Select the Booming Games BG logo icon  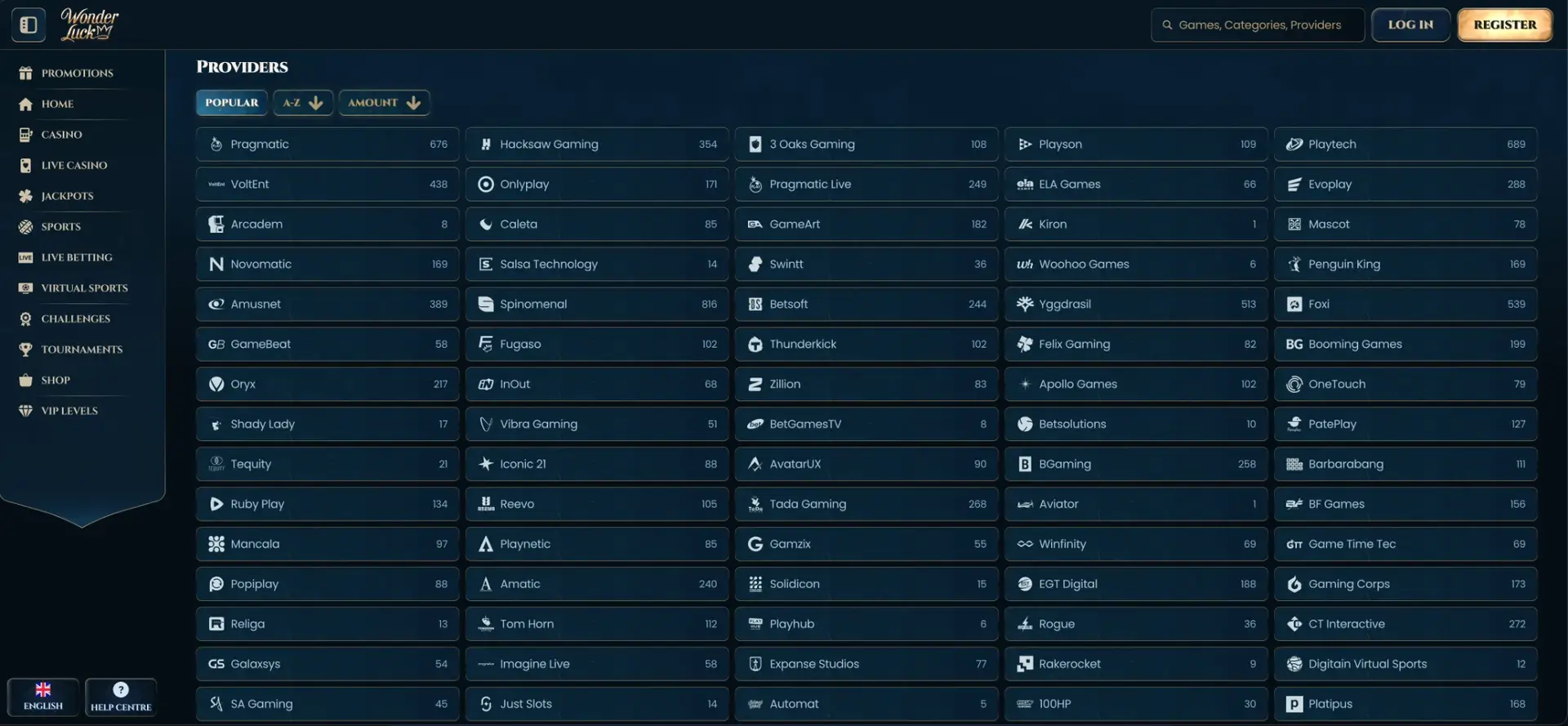click(x=1294, y=344)
